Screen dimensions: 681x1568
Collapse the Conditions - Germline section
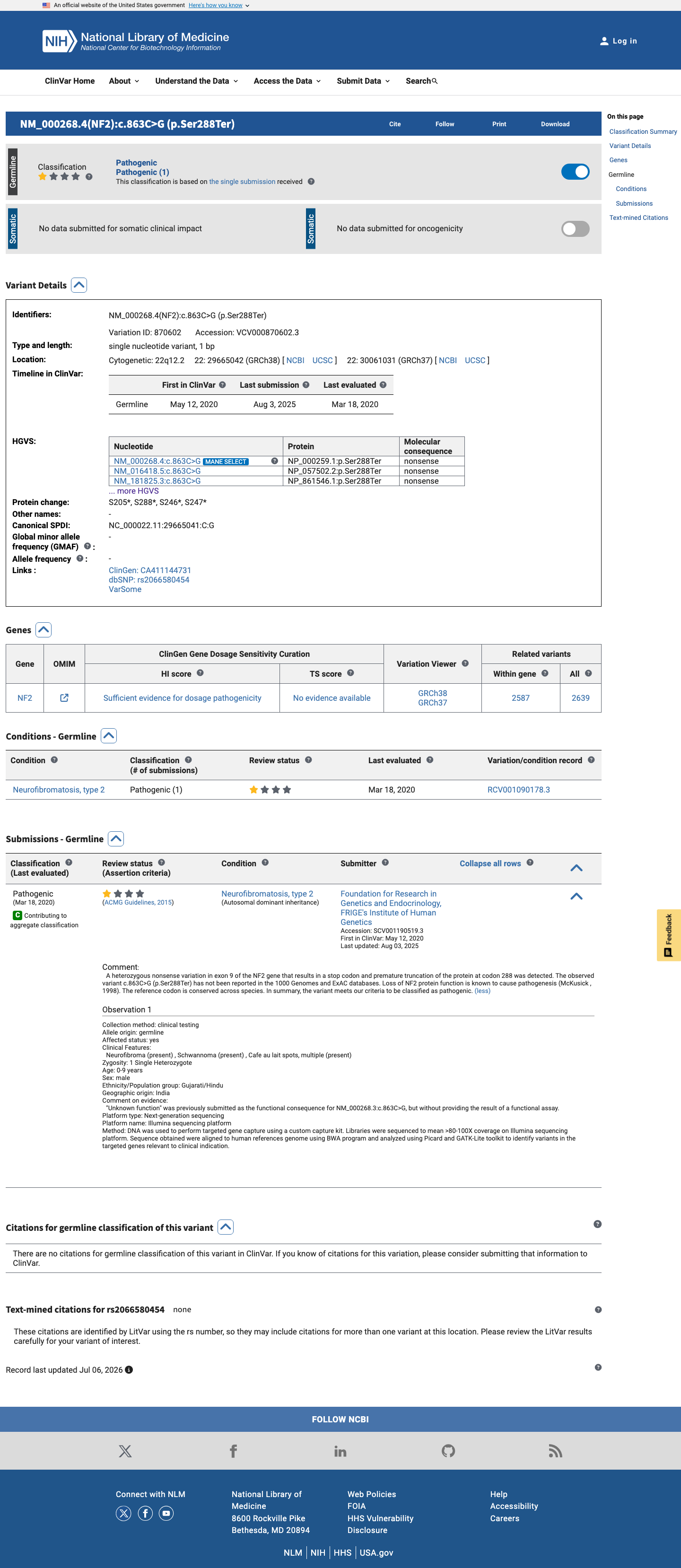[x=108, y=735]
